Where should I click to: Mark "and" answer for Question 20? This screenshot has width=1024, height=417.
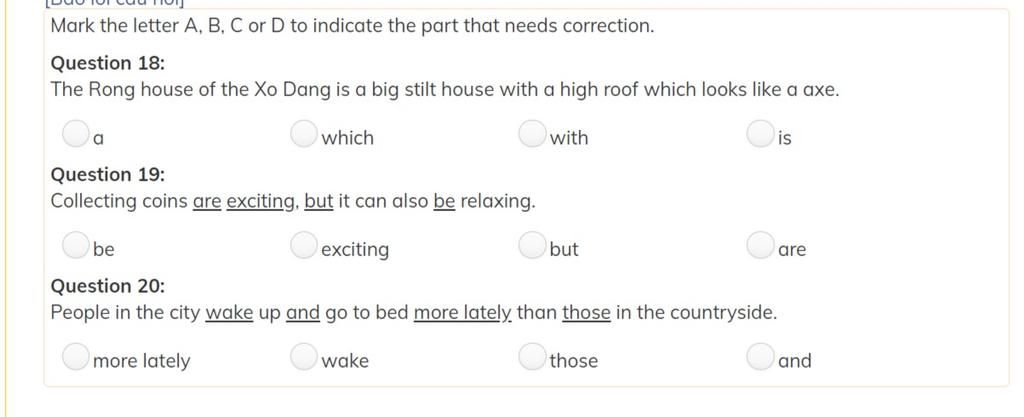point(760,357)
